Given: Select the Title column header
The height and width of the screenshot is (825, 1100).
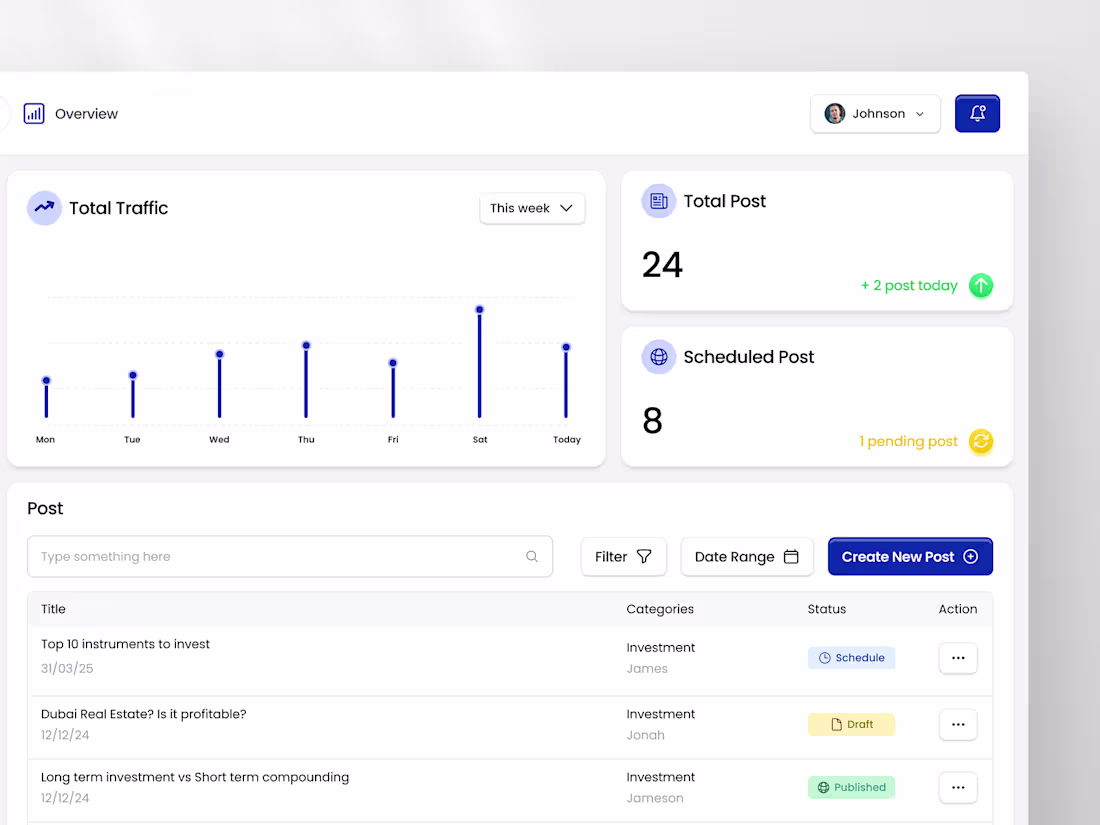Looking at the screenshot, I should pyautogui.click(x=53, y=609).
